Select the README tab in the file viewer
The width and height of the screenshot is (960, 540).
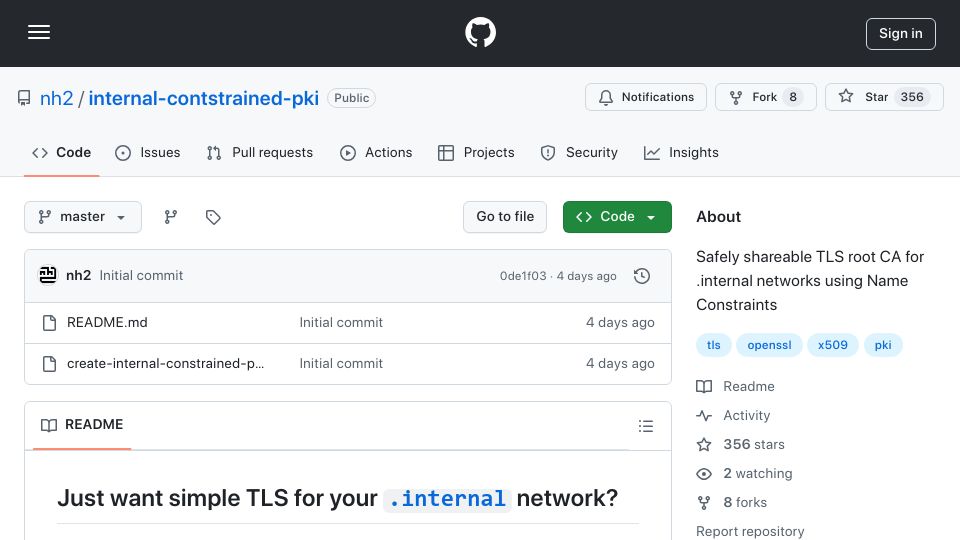82,425
